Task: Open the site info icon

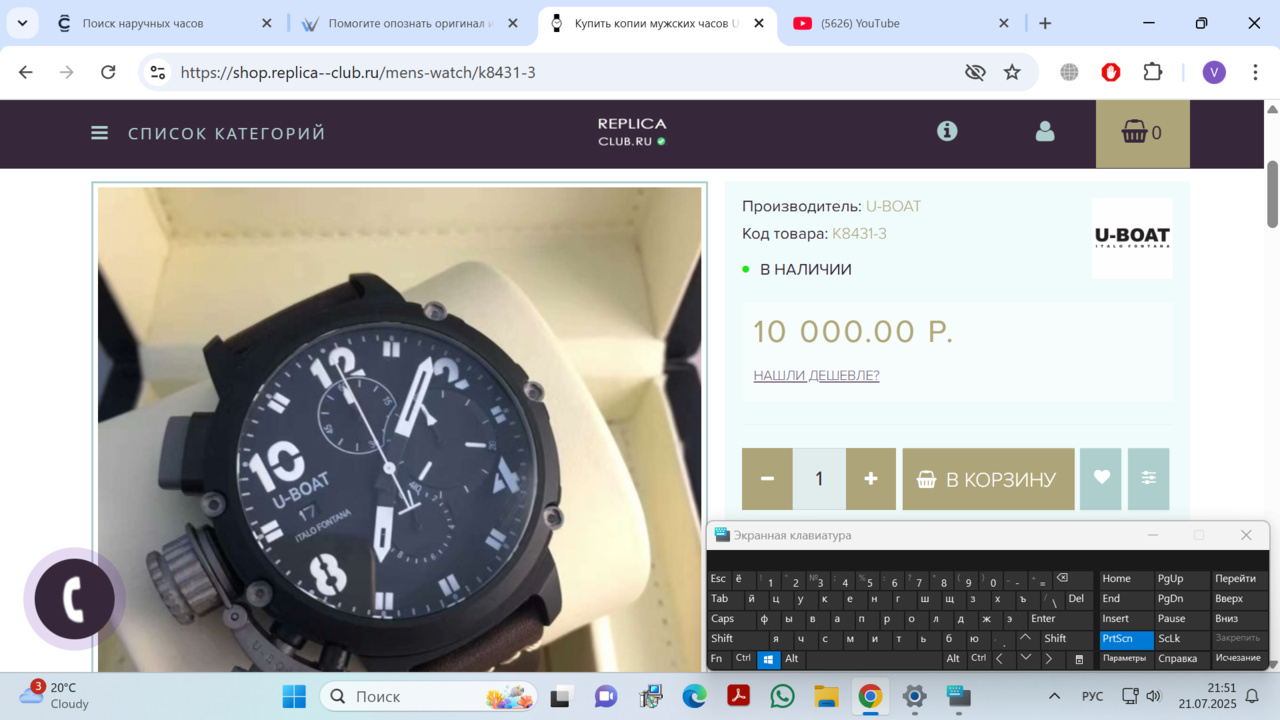Action: coord(947,131)
